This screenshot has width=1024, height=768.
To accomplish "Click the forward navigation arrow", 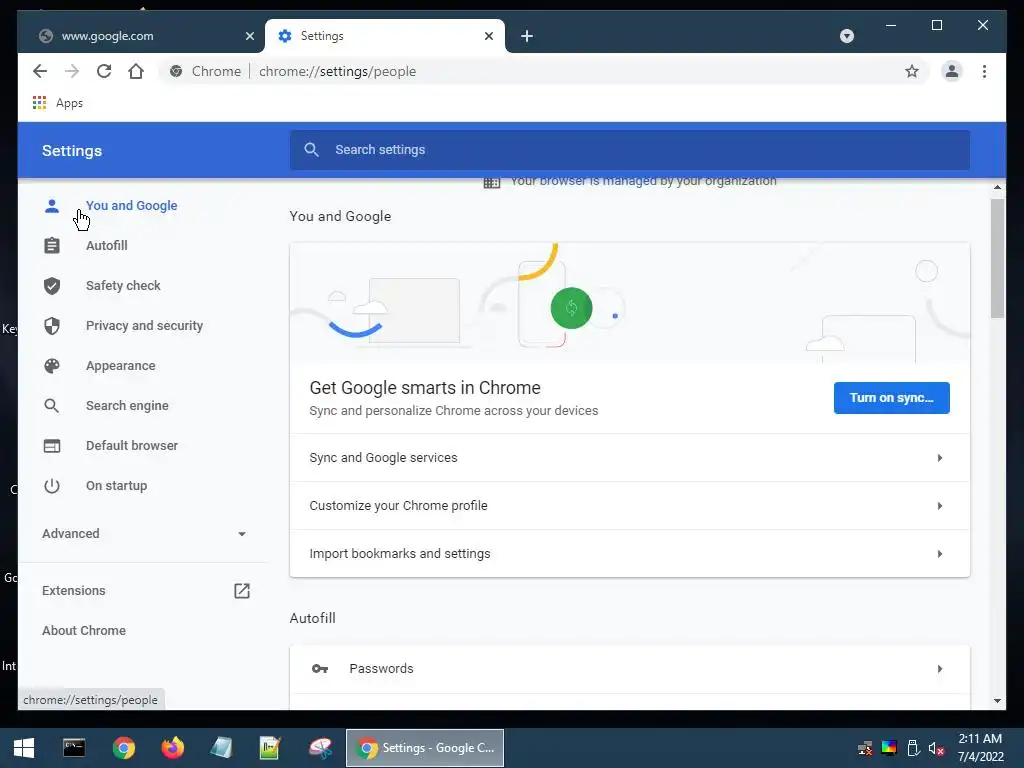I will [x=72, y=71].
